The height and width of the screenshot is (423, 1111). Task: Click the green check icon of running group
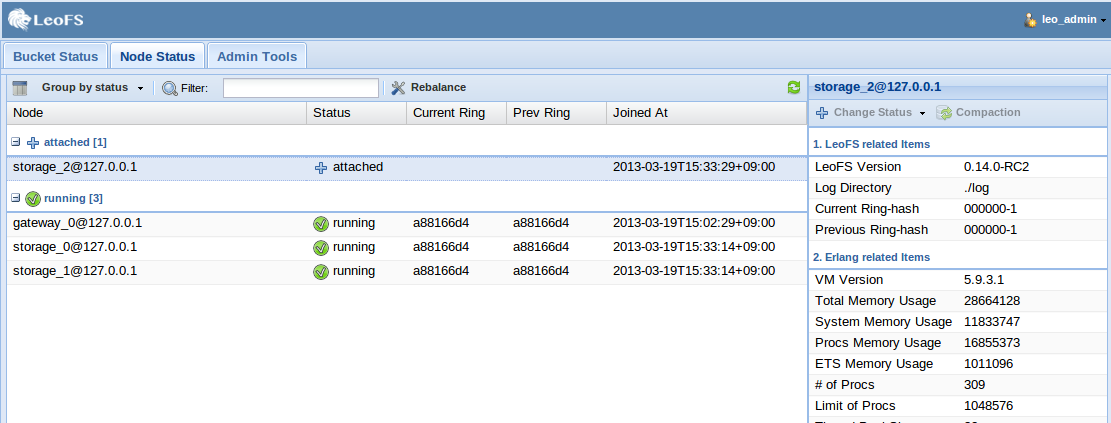(33, 198)
